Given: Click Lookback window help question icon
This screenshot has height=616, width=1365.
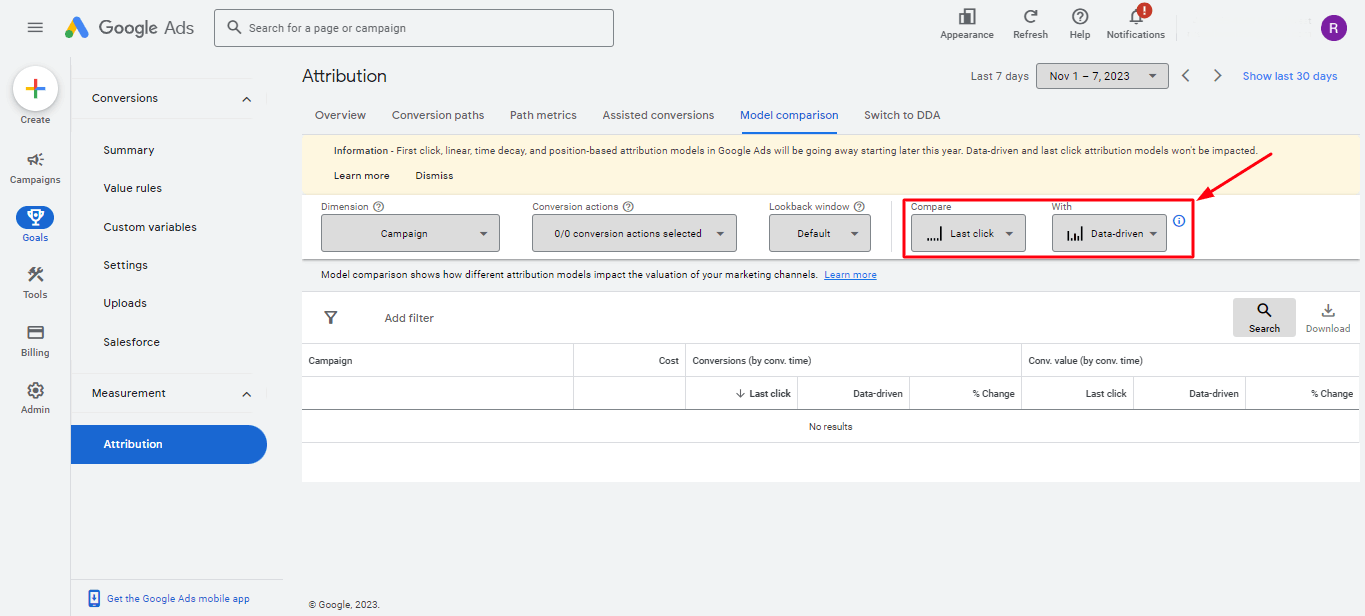Looking at the screenshot, I should tap(859, 207).
